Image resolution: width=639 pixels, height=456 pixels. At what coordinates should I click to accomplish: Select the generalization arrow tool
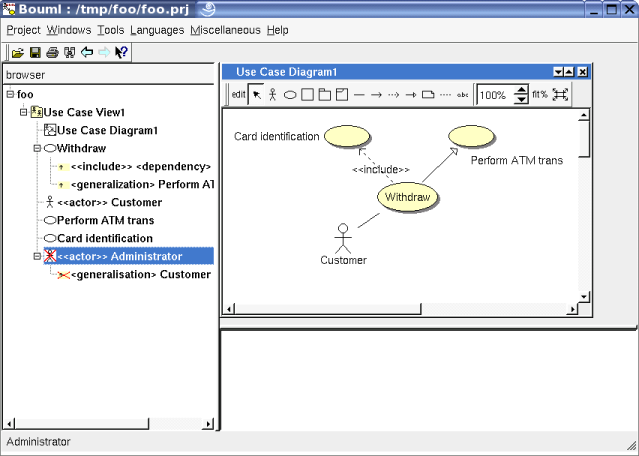[x=411, y=95]
